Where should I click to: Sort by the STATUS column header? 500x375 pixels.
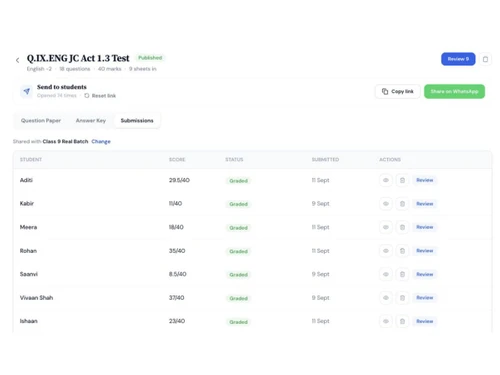coord(234,160)
